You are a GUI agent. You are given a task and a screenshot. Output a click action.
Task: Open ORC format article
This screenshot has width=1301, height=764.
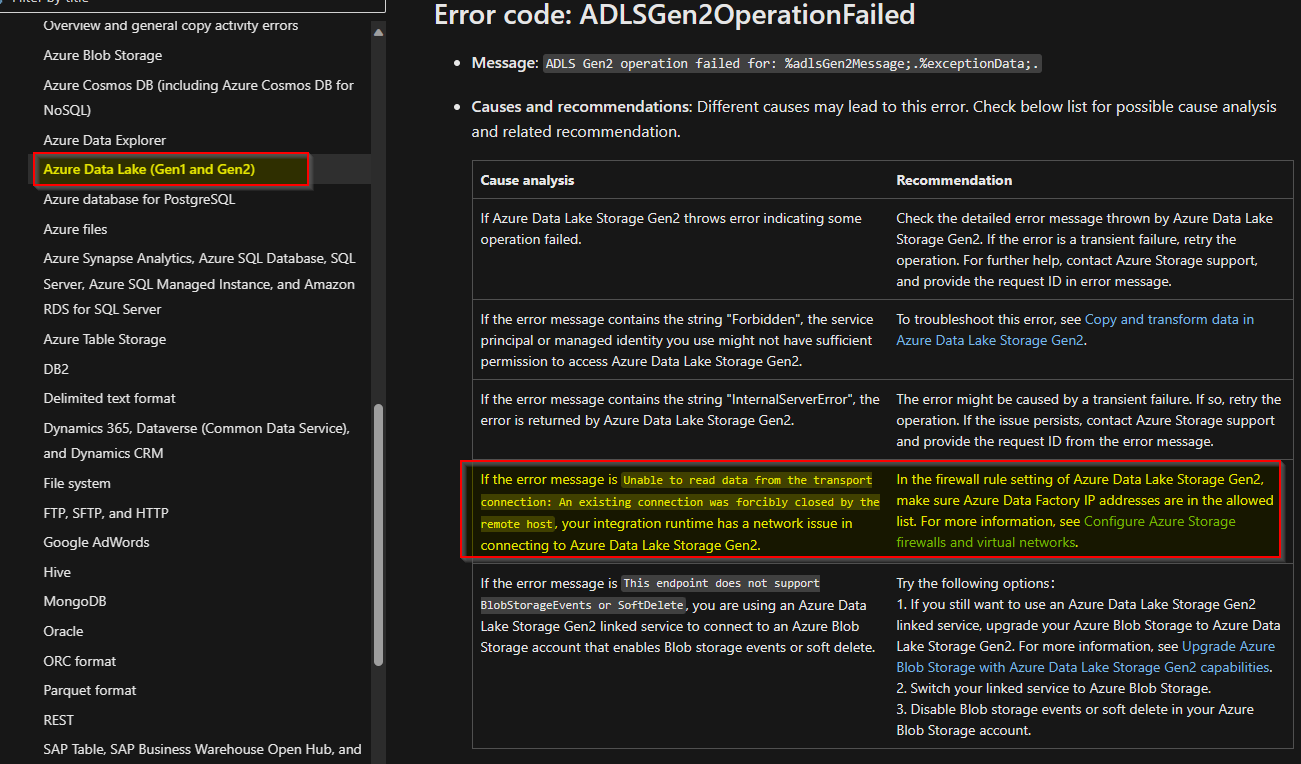point(79,661)
